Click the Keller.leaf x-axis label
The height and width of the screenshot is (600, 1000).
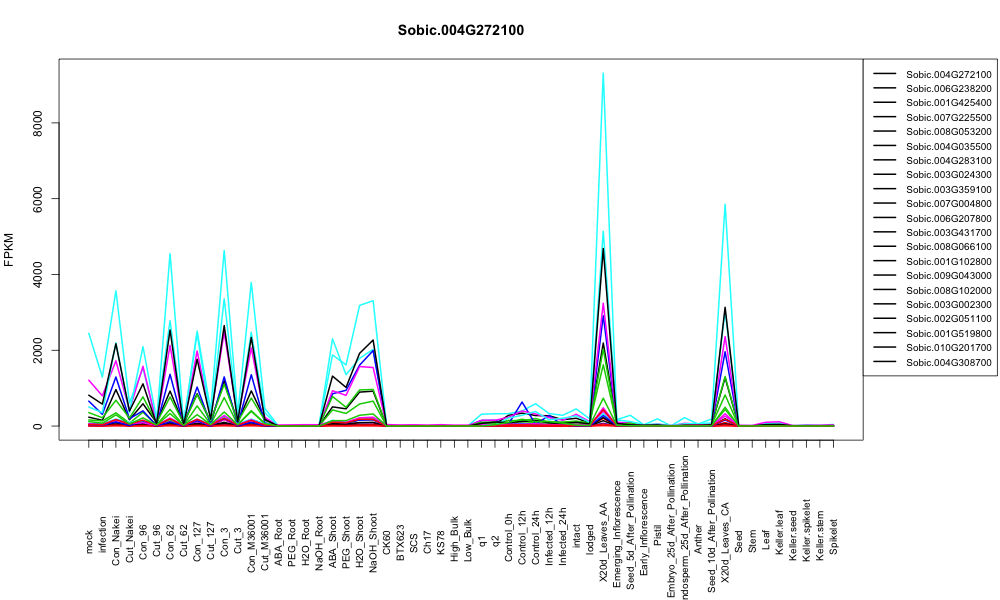pyautogui.click(x=779, y=532)
